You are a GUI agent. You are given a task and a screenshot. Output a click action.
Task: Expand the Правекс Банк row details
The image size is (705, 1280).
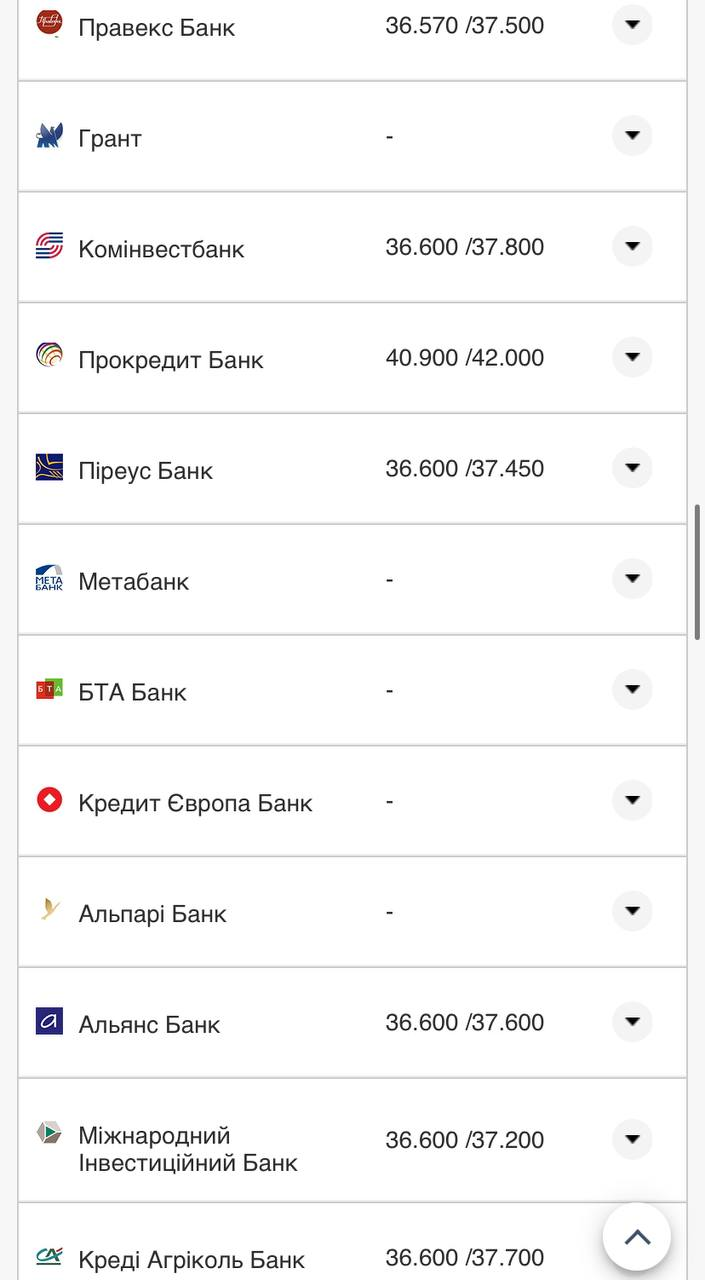[x=632, y=25]
